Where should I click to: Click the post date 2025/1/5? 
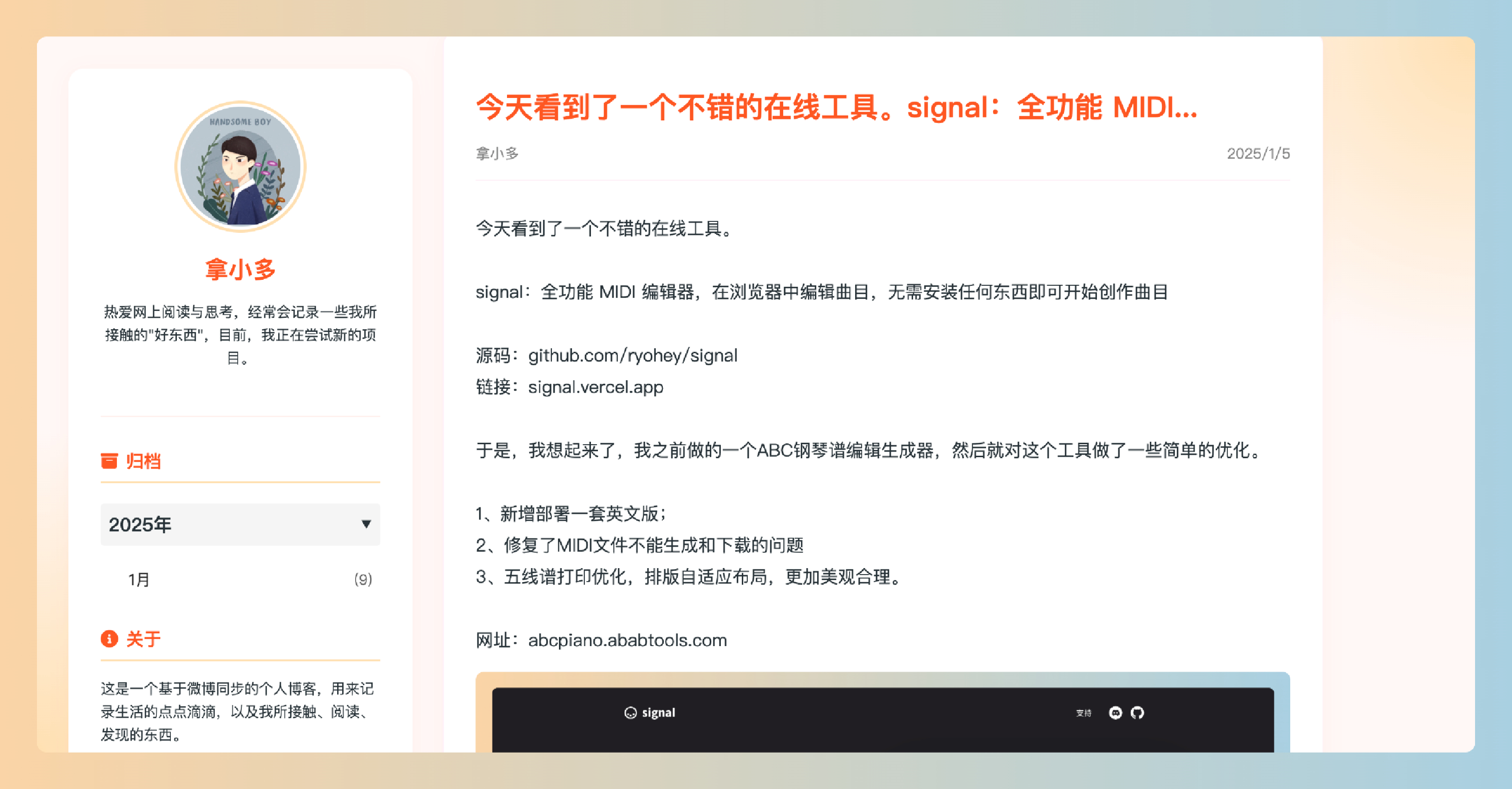point(1258,154)
